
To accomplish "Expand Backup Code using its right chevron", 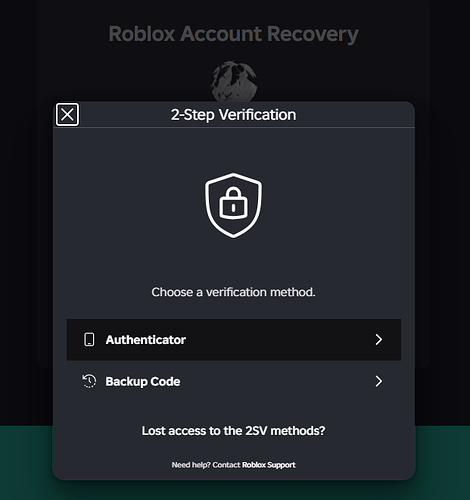I will pyautogui.click(x=379, y=381).
